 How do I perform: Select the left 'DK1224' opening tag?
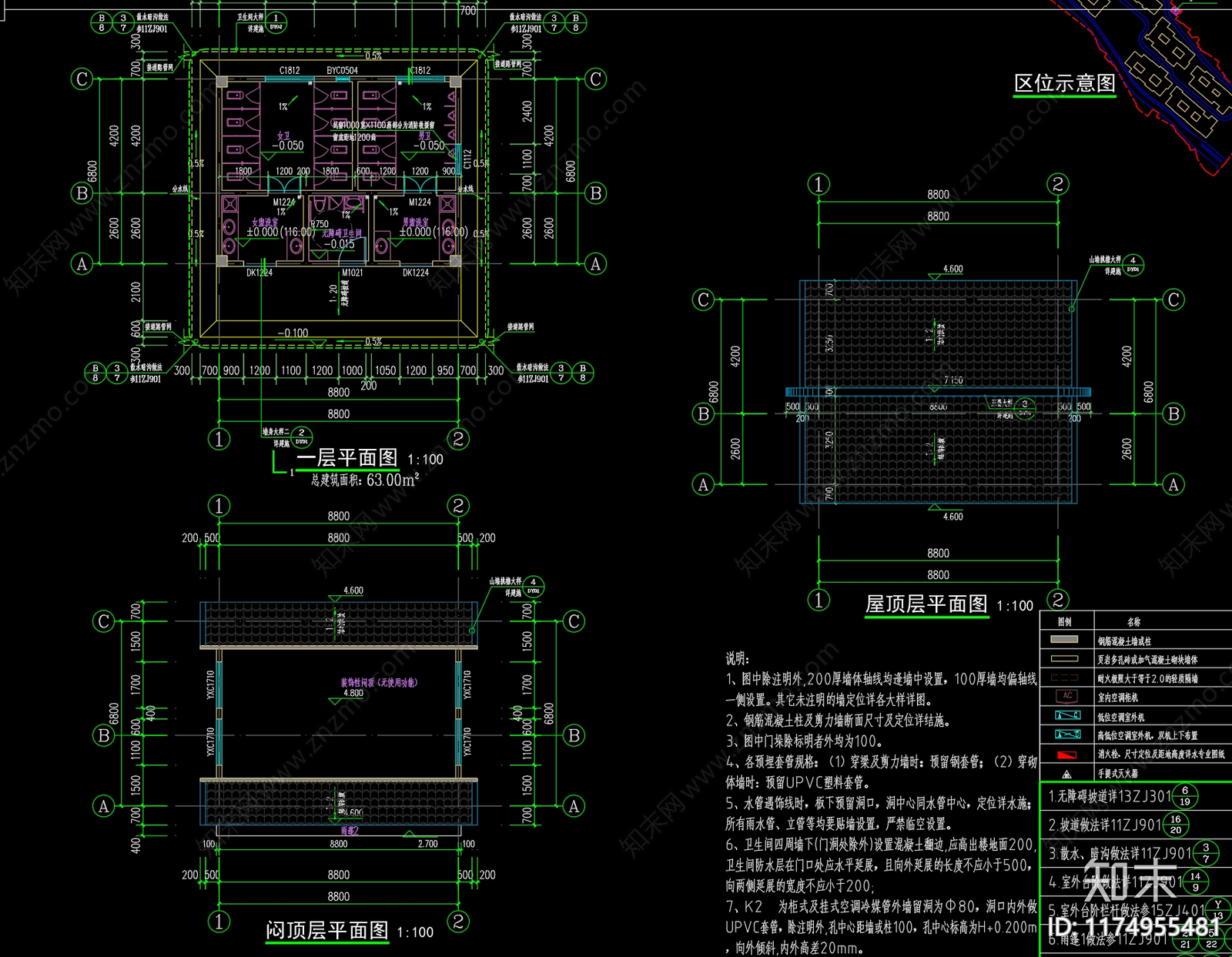[x=259, y=273]
